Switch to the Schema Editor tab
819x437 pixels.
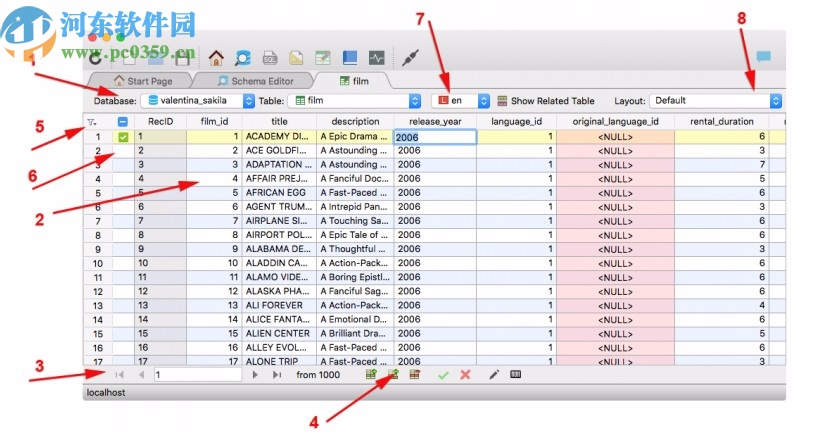coord(255,81)
